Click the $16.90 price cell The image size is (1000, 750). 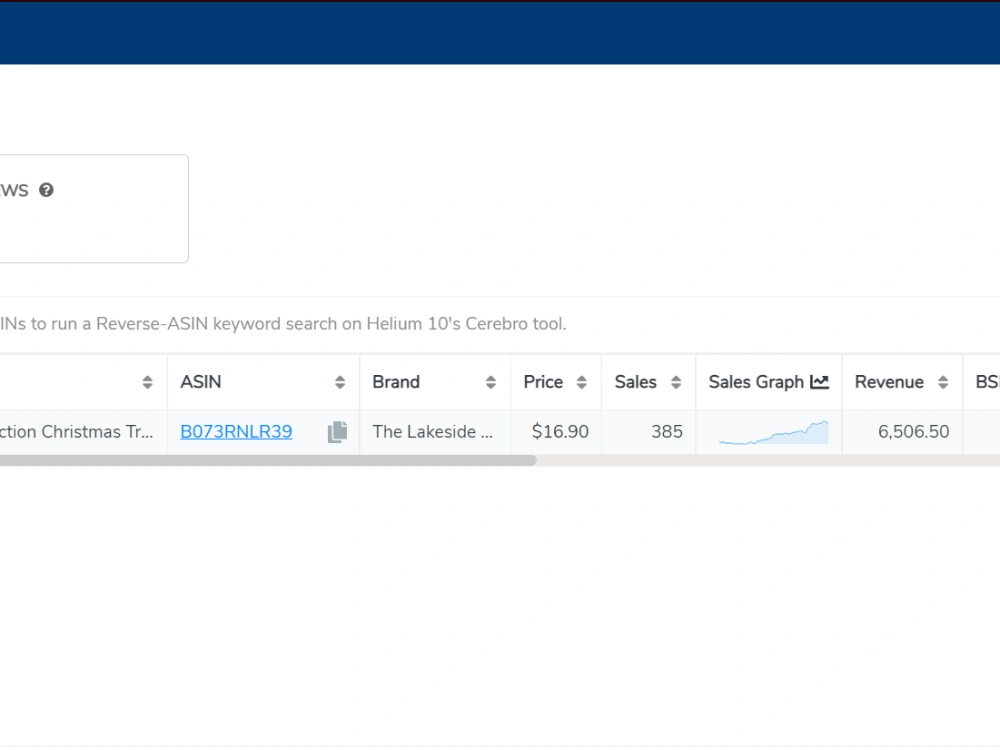(x=556, y=432)
